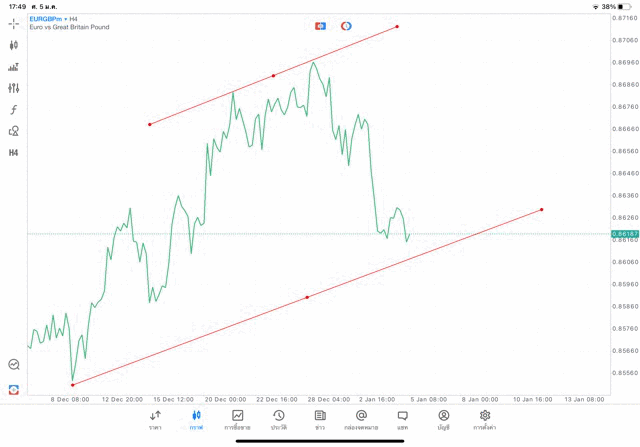Open the candlestick chart type icon
Screen dimensions: 640x447
click(14, 45)
